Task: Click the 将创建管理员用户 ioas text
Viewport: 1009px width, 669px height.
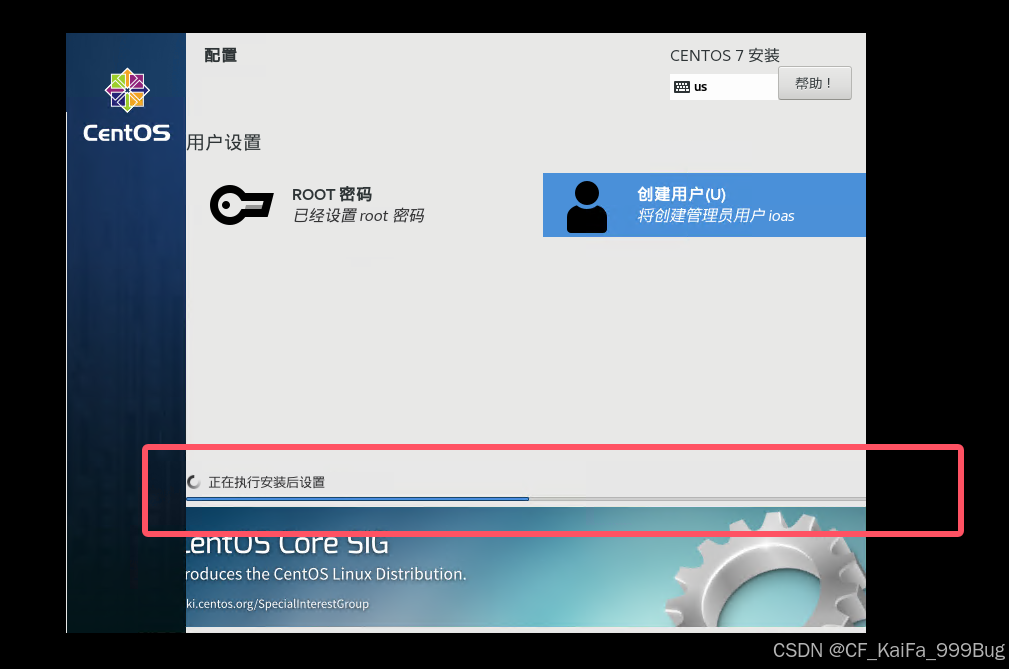Action: pos(716,215)
